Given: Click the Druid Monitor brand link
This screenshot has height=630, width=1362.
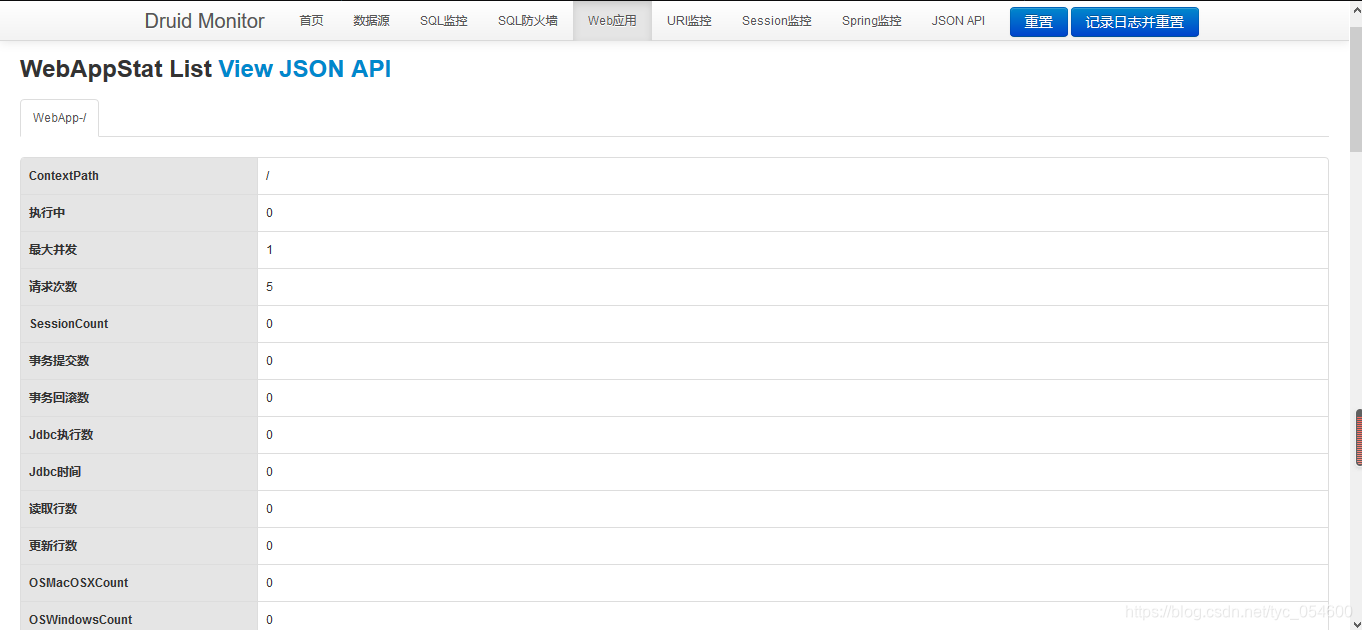Looking at the screenshot, I should [x=204, y=21].
